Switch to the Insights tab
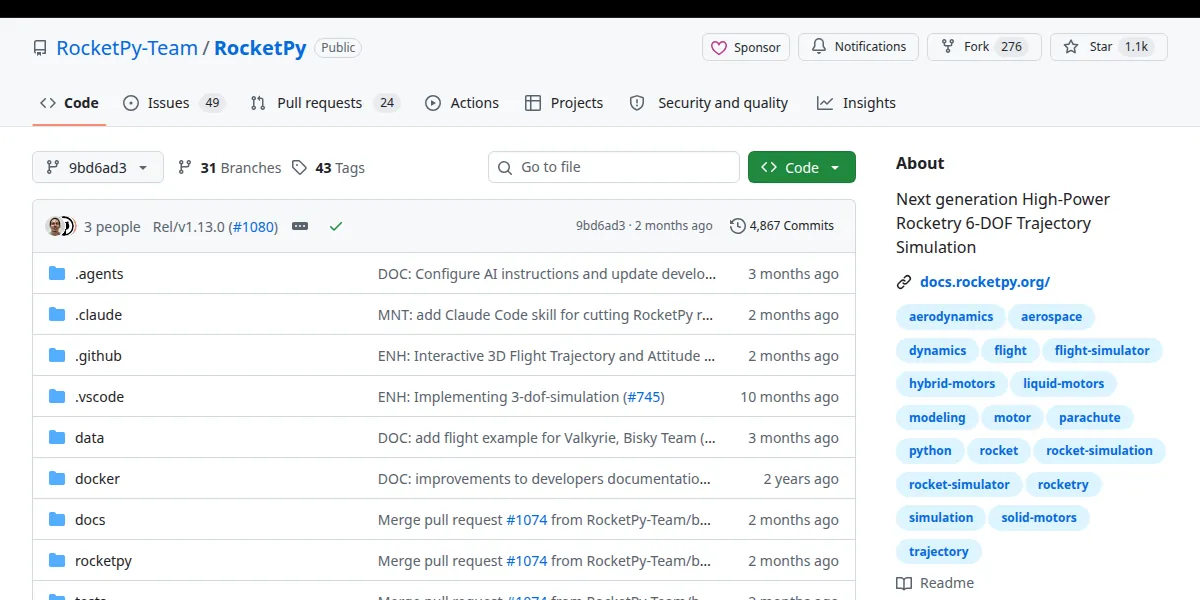The image size is (1200, 600). tap(856, 103)
